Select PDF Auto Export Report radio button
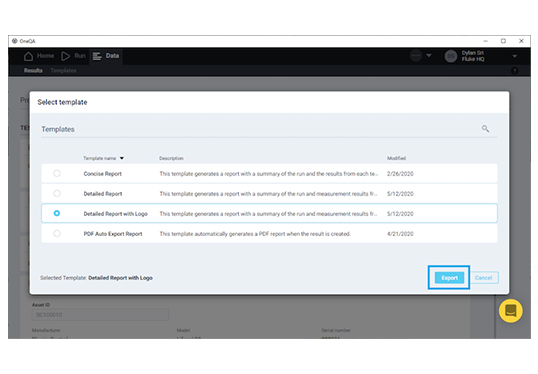Image resolution: width=538 pixels, height=374 pixels. pyautogui.click(x=57, y=233)
